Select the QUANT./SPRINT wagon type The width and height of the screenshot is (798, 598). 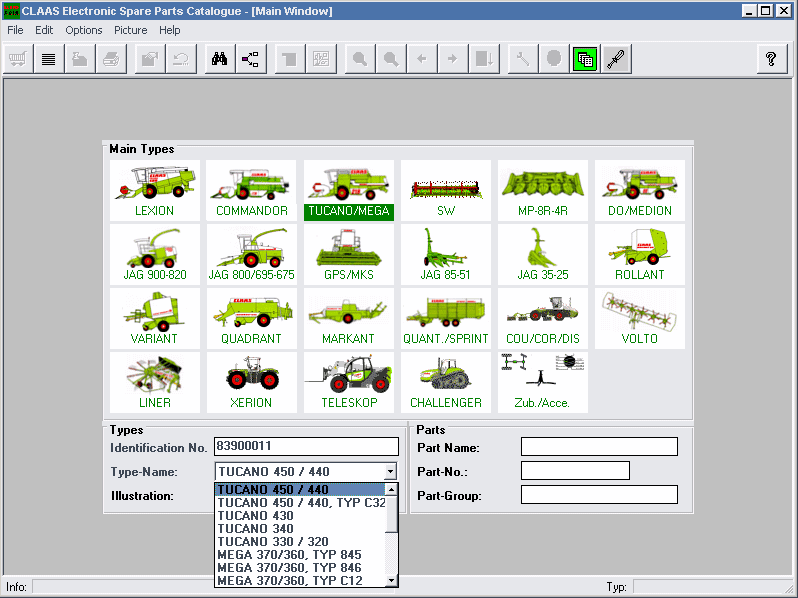tap(446, 319)
